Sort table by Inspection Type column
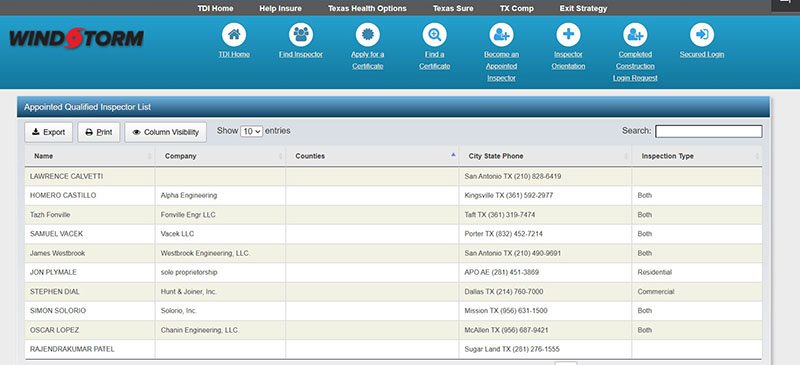 click(697, 156)
